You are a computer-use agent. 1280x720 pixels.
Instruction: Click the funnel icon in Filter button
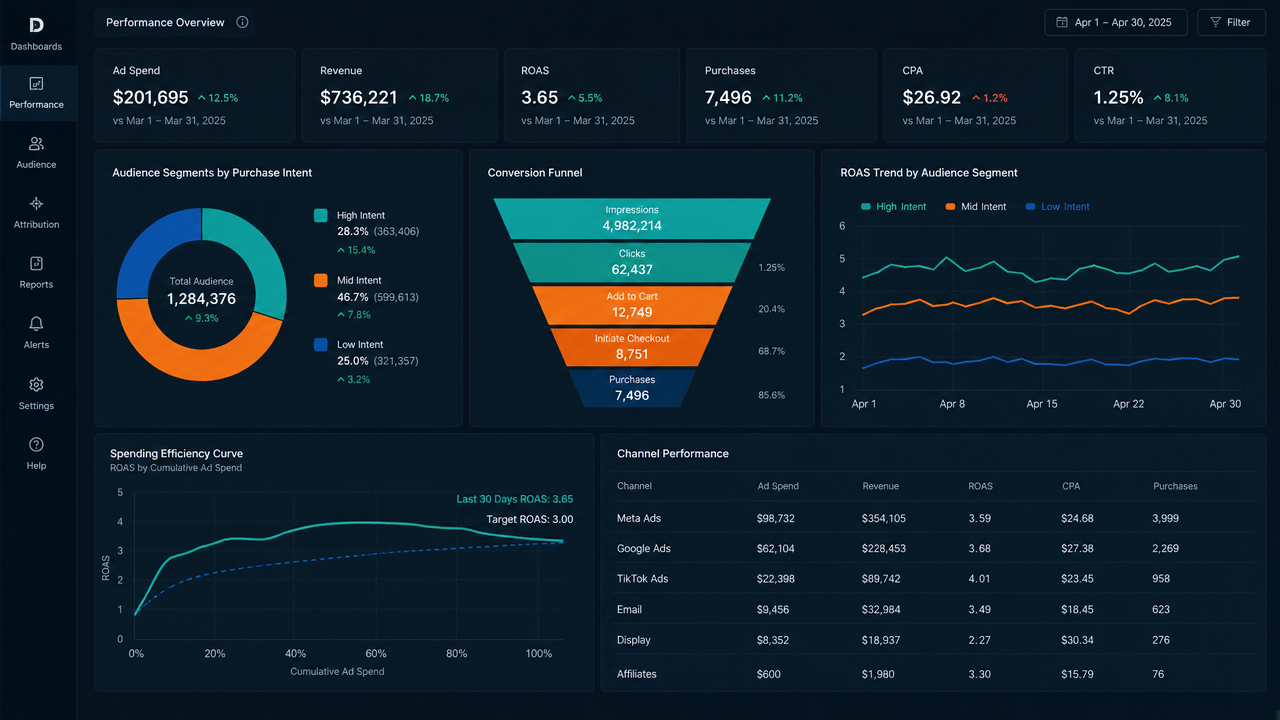(x=1215, y=22)
